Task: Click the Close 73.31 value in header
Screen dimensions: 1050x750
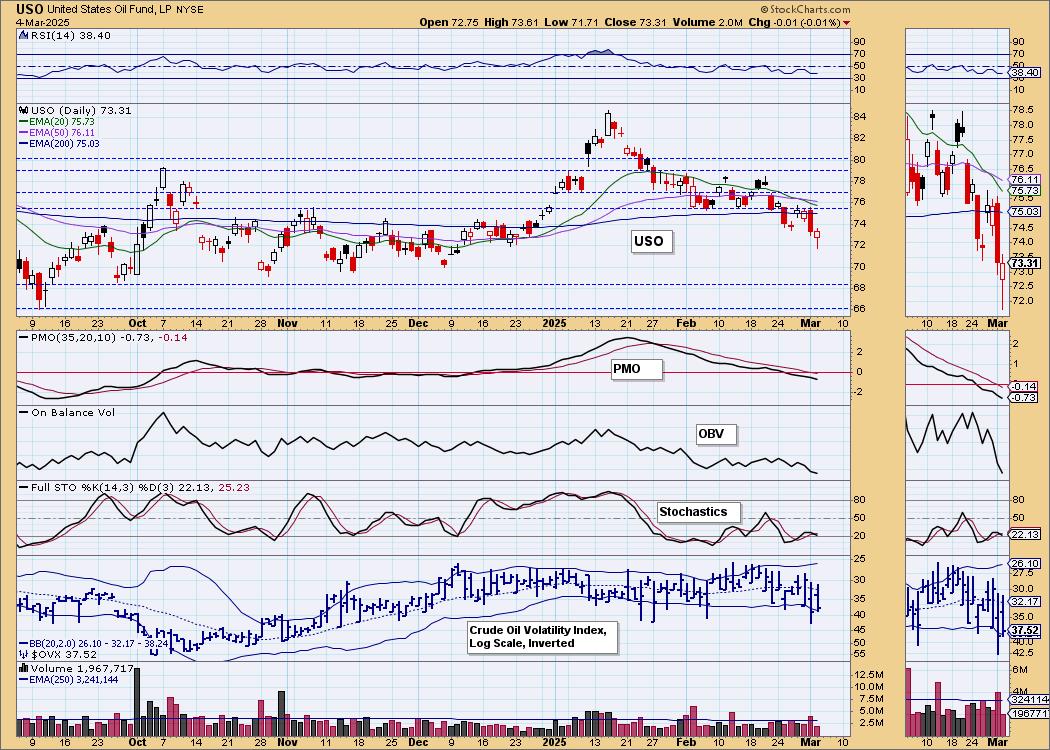Action: click(x=635, y=22)
